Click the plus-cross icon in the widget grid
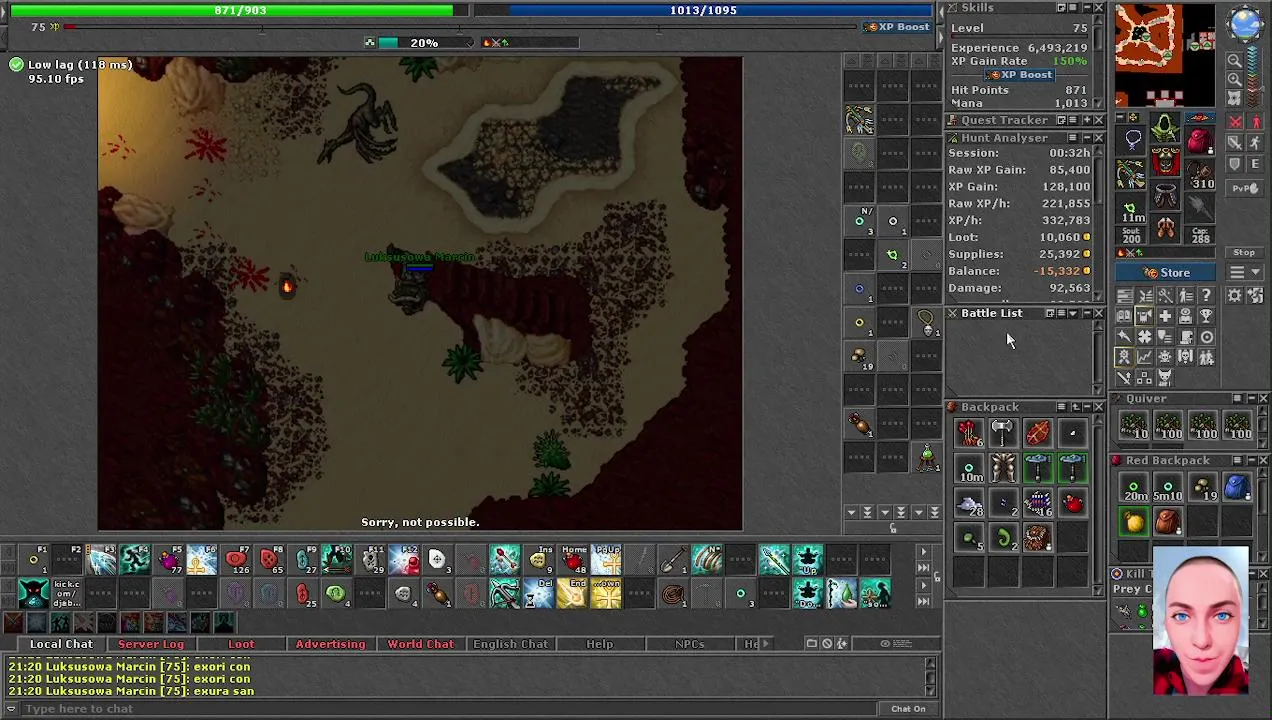The width and height of the screenshot is (1272, 720). [x=1165, y=316]
